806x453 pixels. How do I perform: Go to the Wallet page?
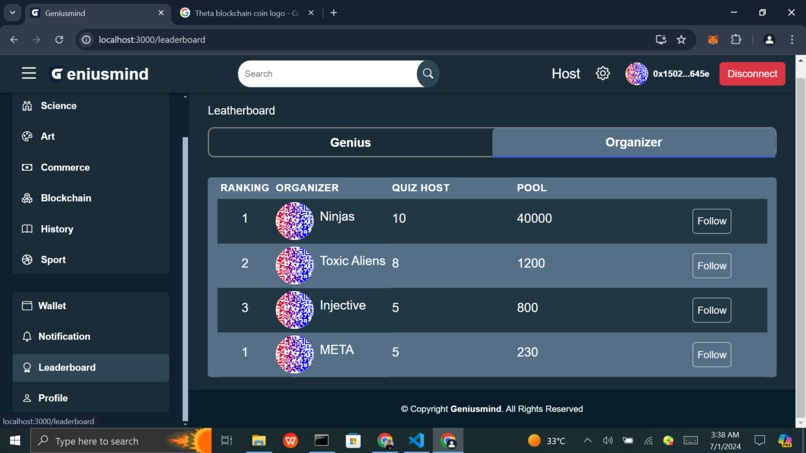(90, 306)
